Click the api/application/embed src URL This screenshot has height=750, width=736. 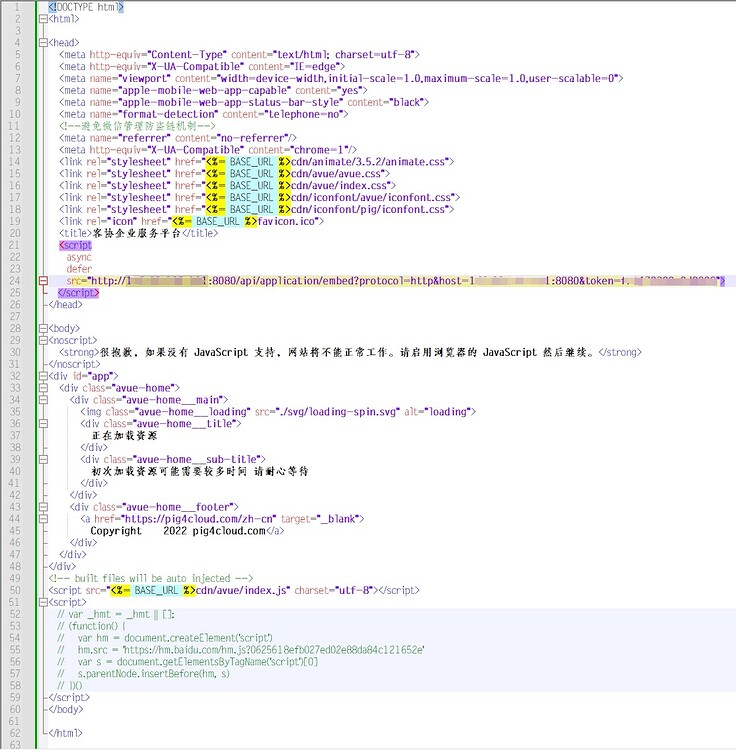(406, 281)
